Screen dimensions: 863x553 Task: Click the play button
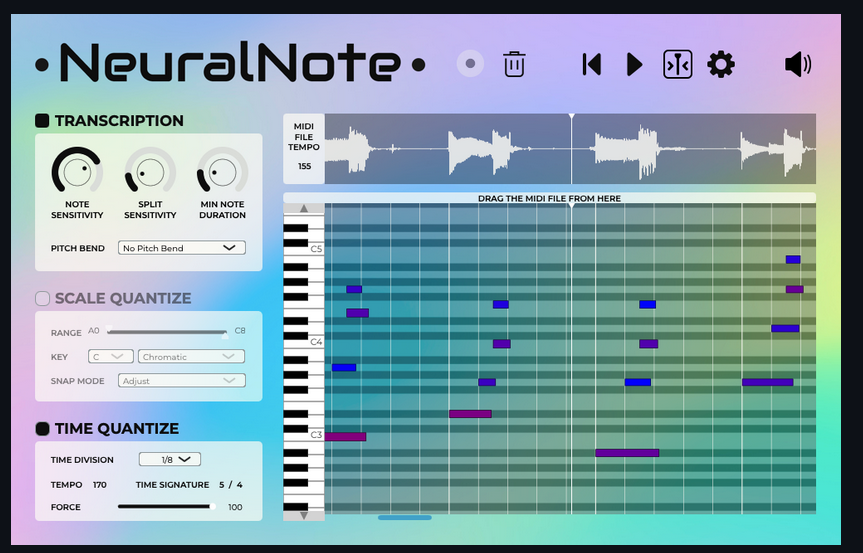pyautogui.click(x=635, y=64)
